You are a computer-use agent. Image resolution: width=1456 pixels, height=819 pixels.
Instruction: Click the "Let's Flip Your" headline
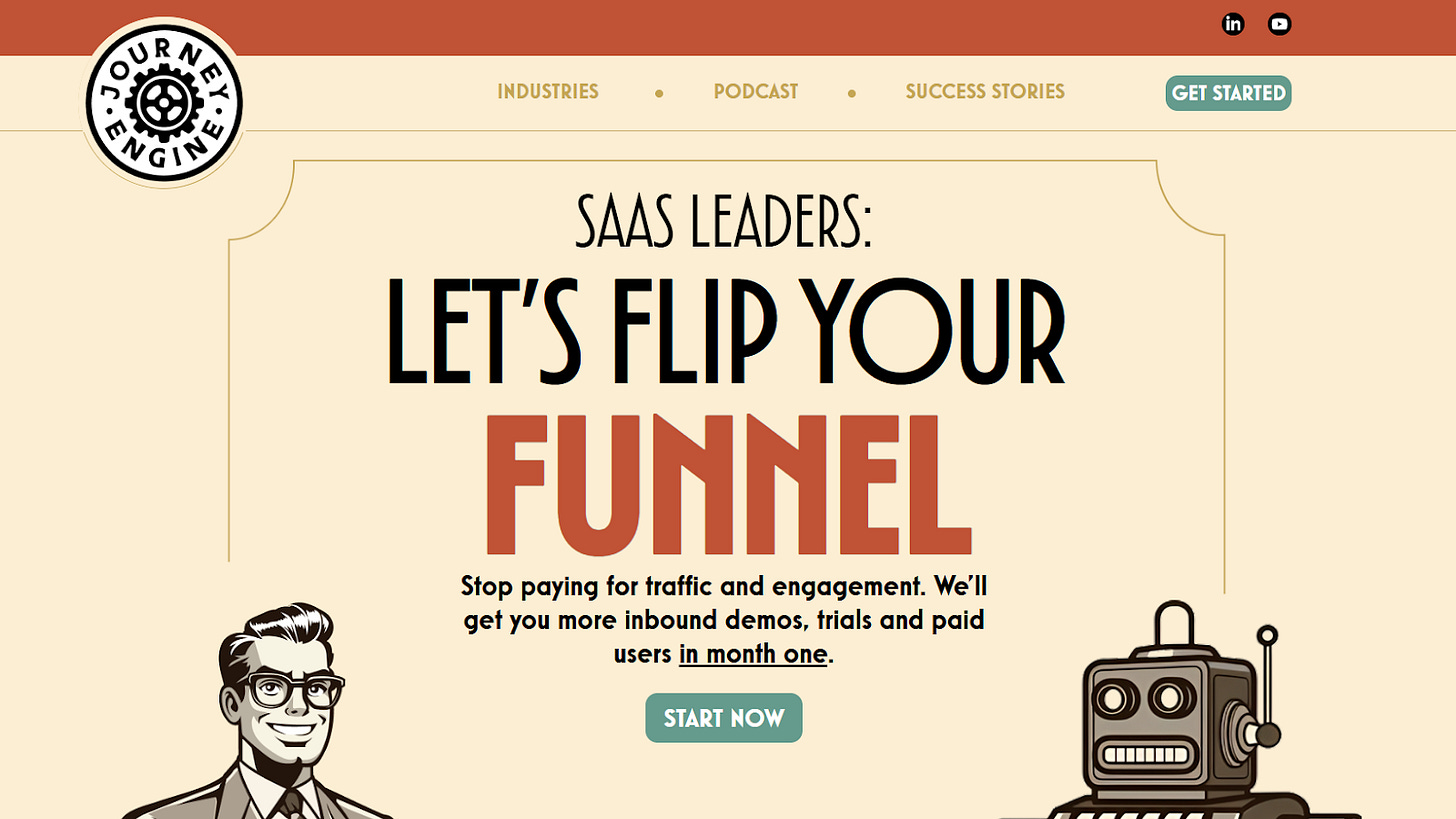[x=726, y=330]
